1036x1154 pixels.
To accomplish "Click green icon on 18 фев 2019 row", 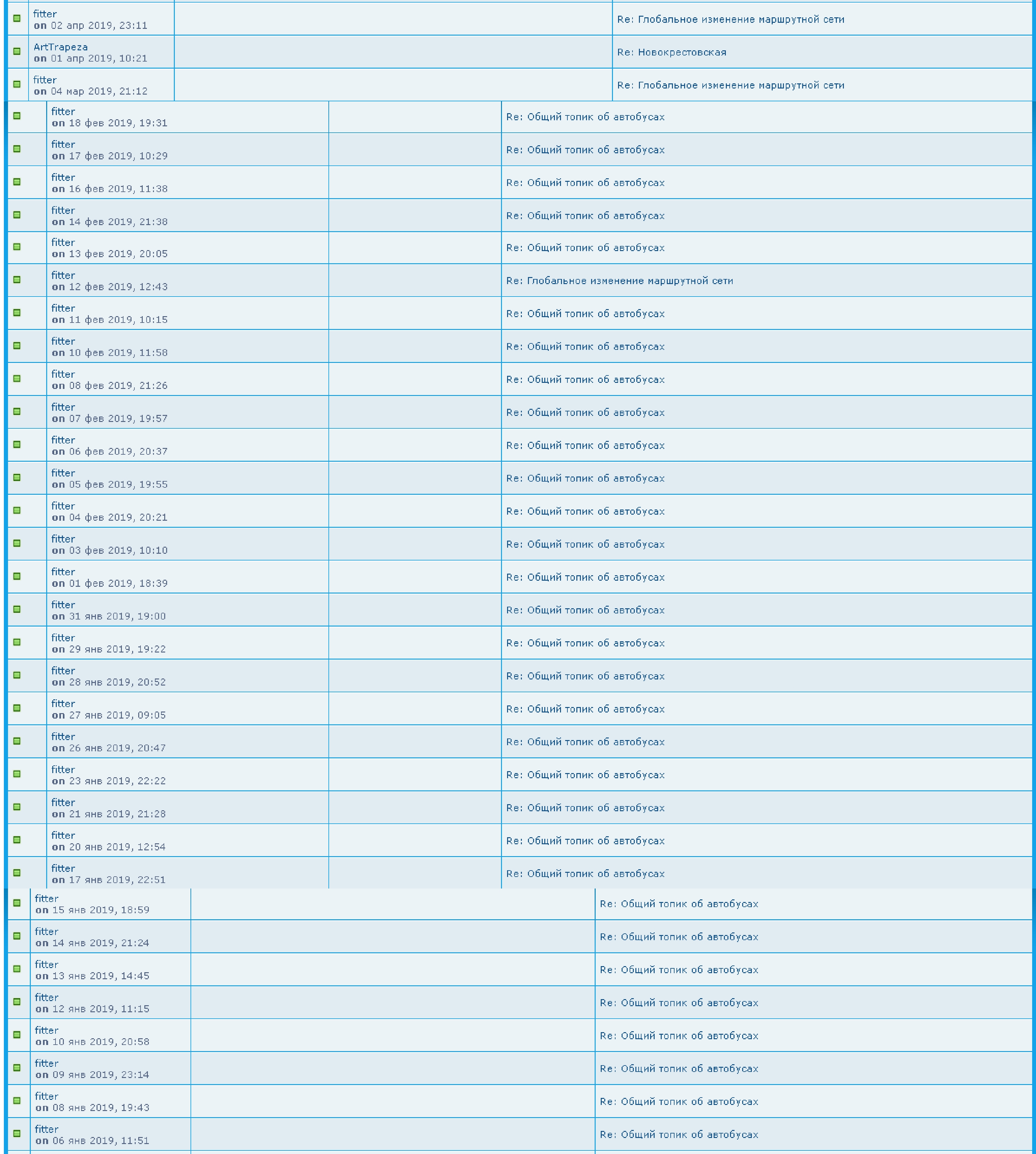I will coord(17,116).
